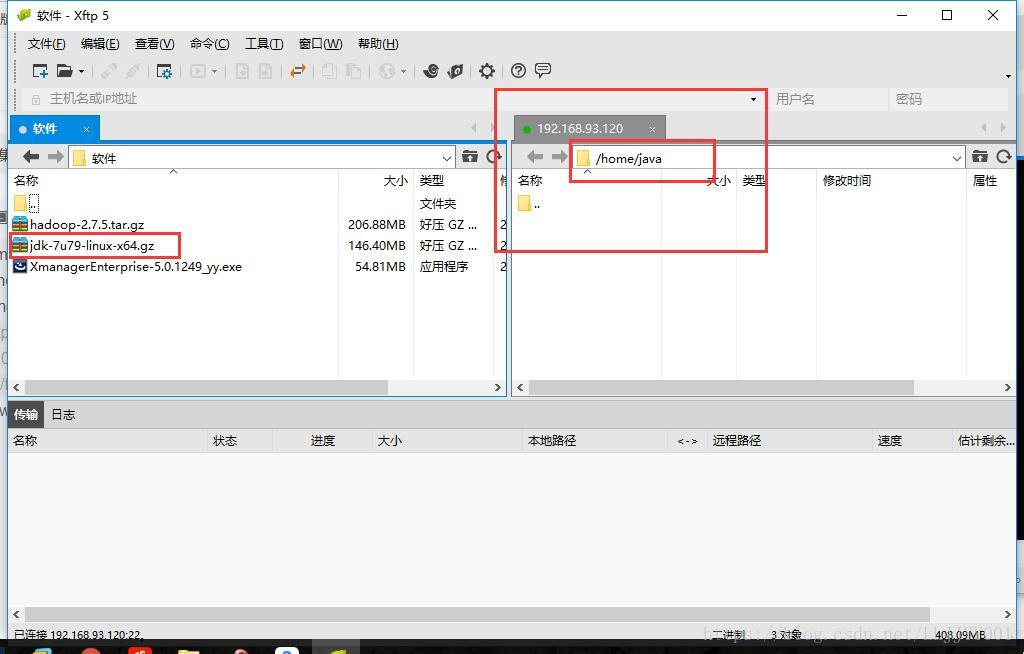Viewport: 1024px width, 654px height.
Task: Go back in the remote /home/java pane
Action: click(535, 157)
